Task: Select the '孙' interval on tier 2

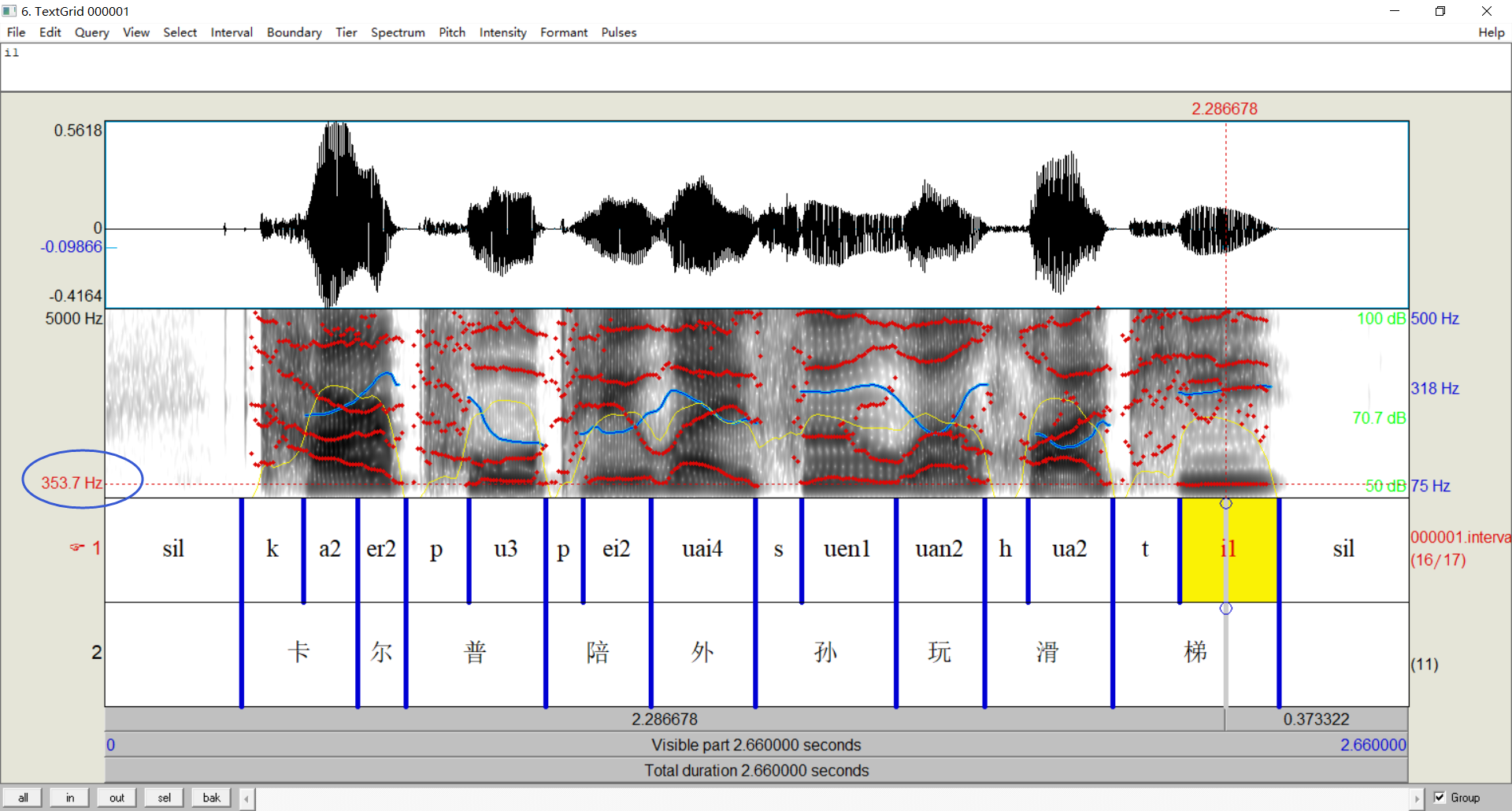Action: tap(825, 653)
